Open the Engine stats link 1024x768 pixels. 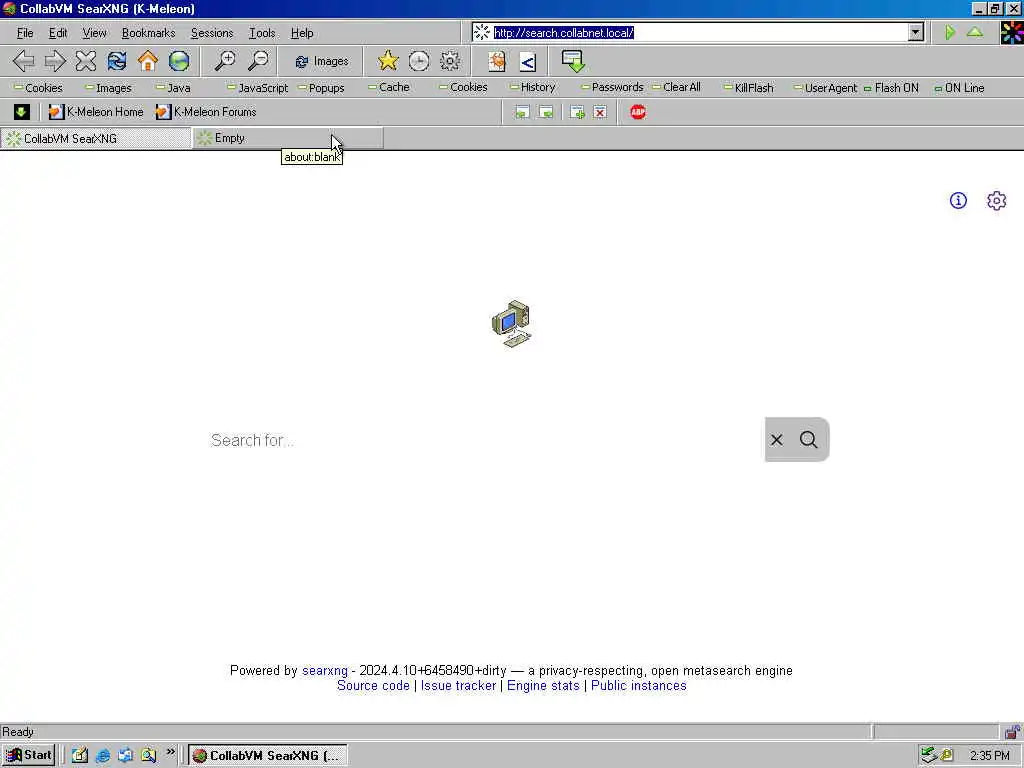543,686
